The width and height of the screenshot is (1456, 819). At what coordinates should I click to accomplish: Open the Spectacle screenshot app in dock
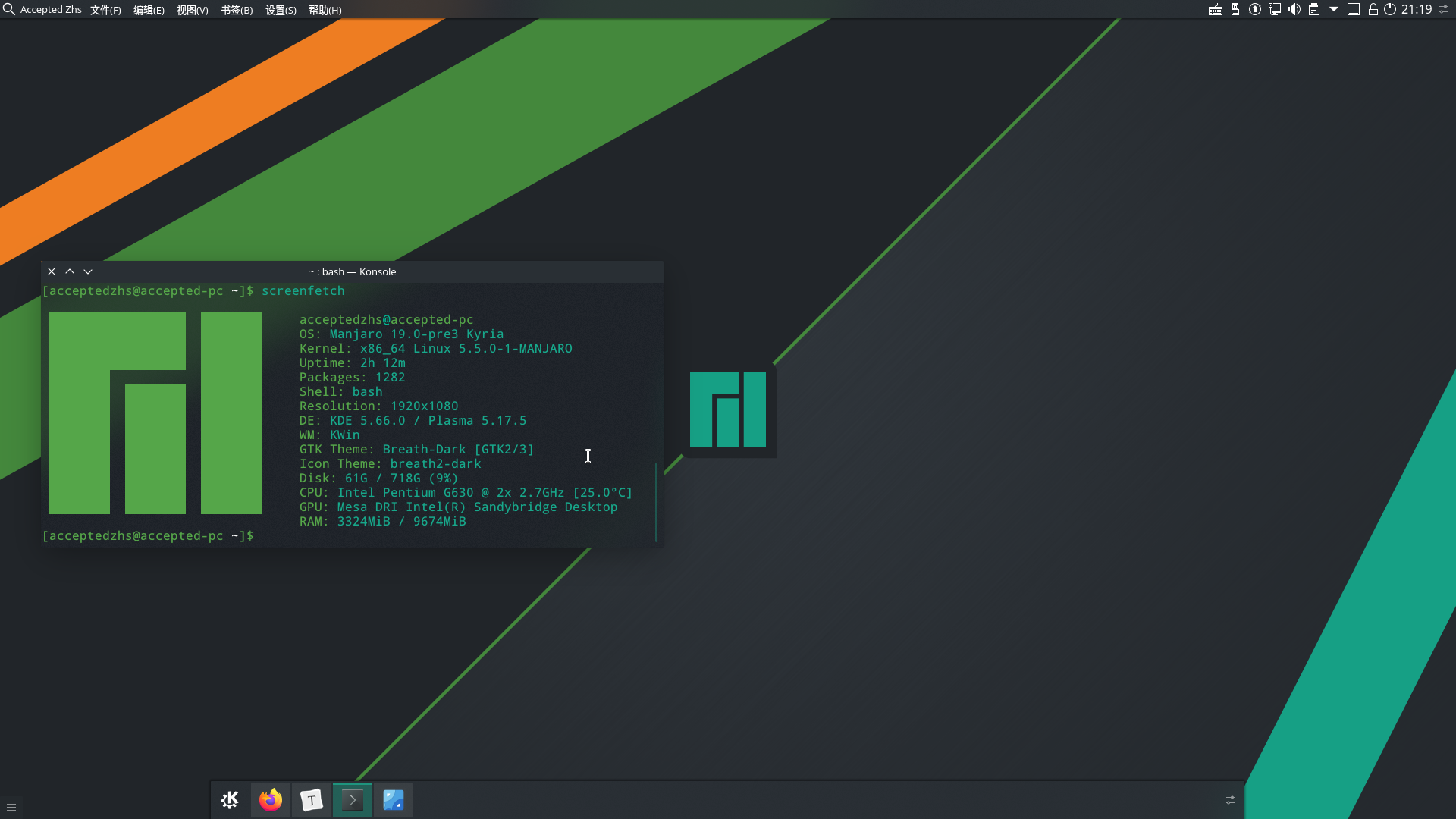[x=394, y=800]
